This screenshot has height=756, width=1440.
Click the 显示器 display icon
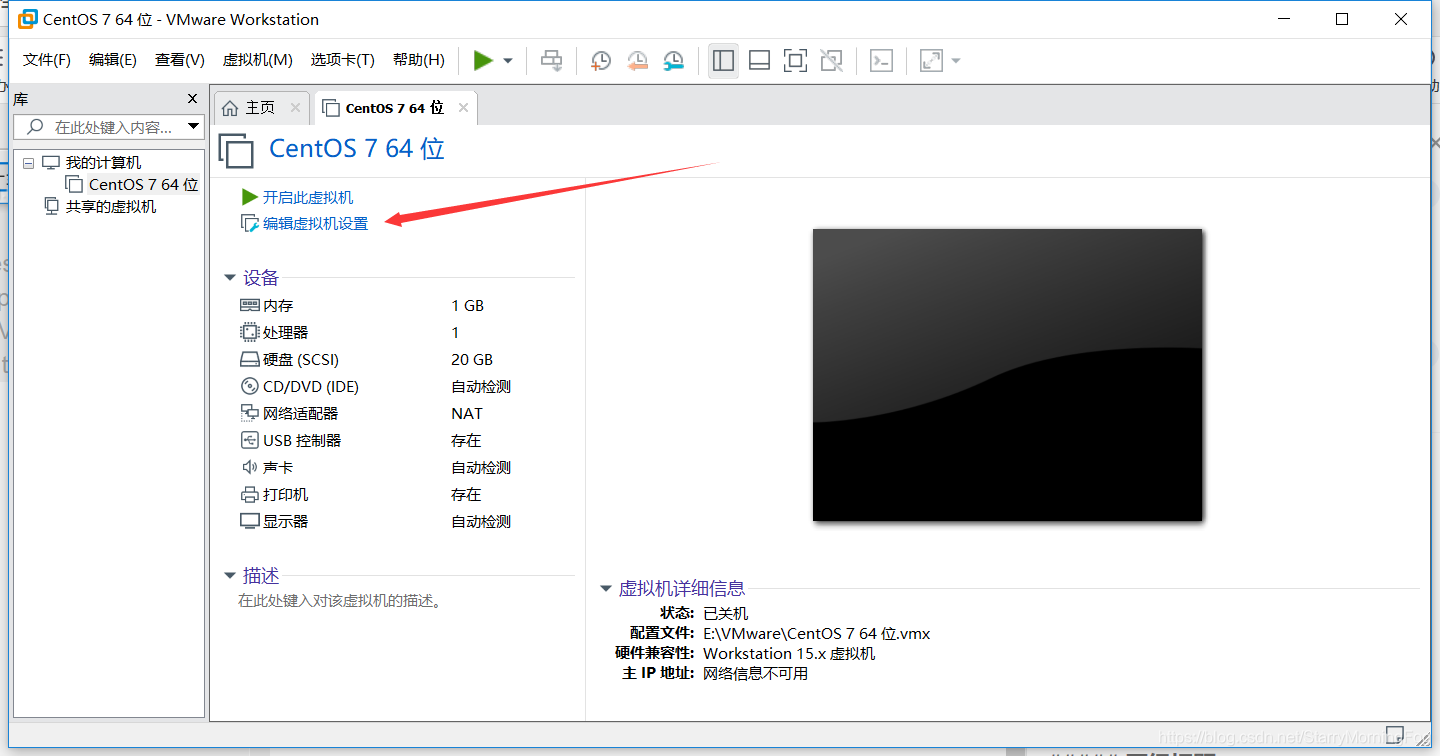click(x=250, y=521)
